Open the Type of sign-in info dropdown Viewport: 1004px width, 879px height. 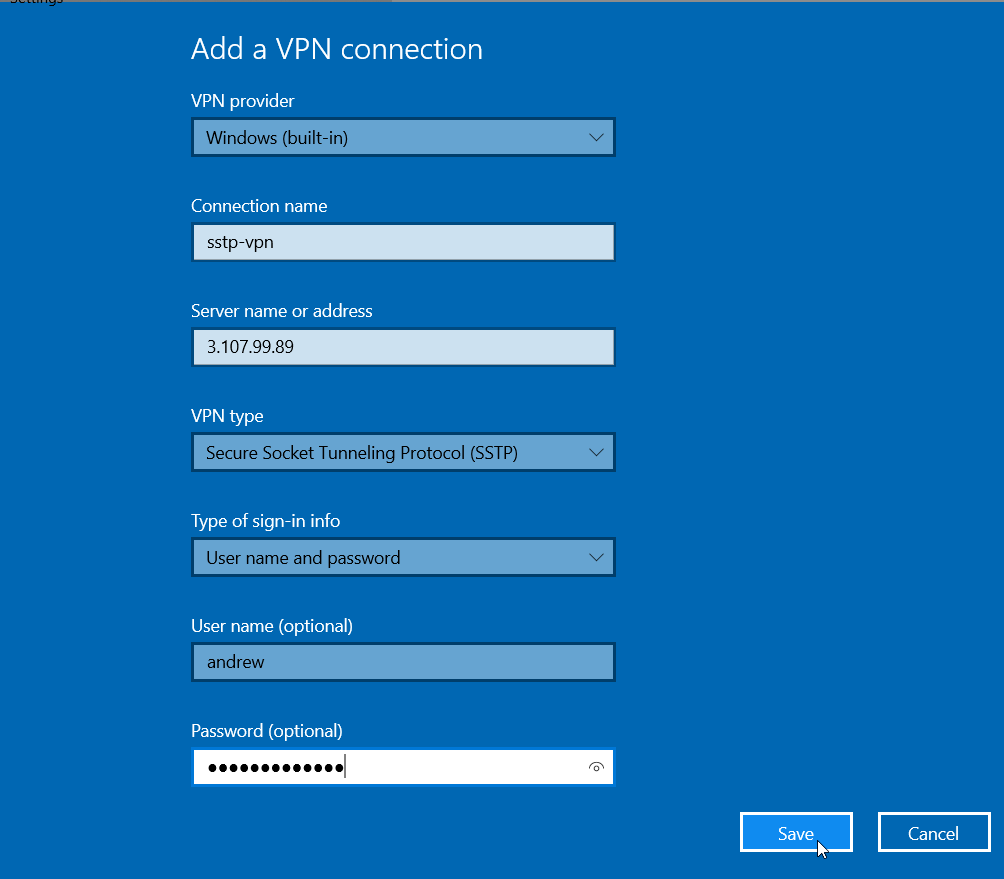click(x=403, y=557)
